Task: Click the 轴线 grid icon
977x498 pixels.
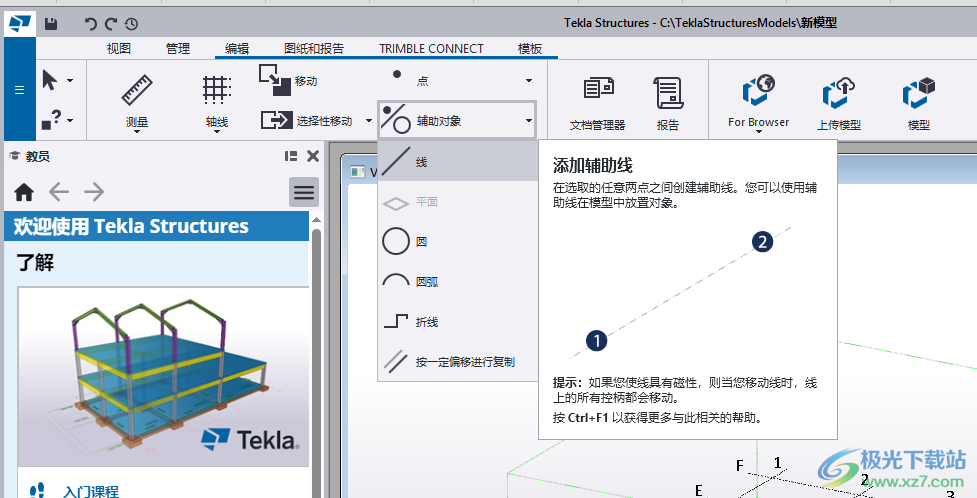Action: click(x=217, y=90)
